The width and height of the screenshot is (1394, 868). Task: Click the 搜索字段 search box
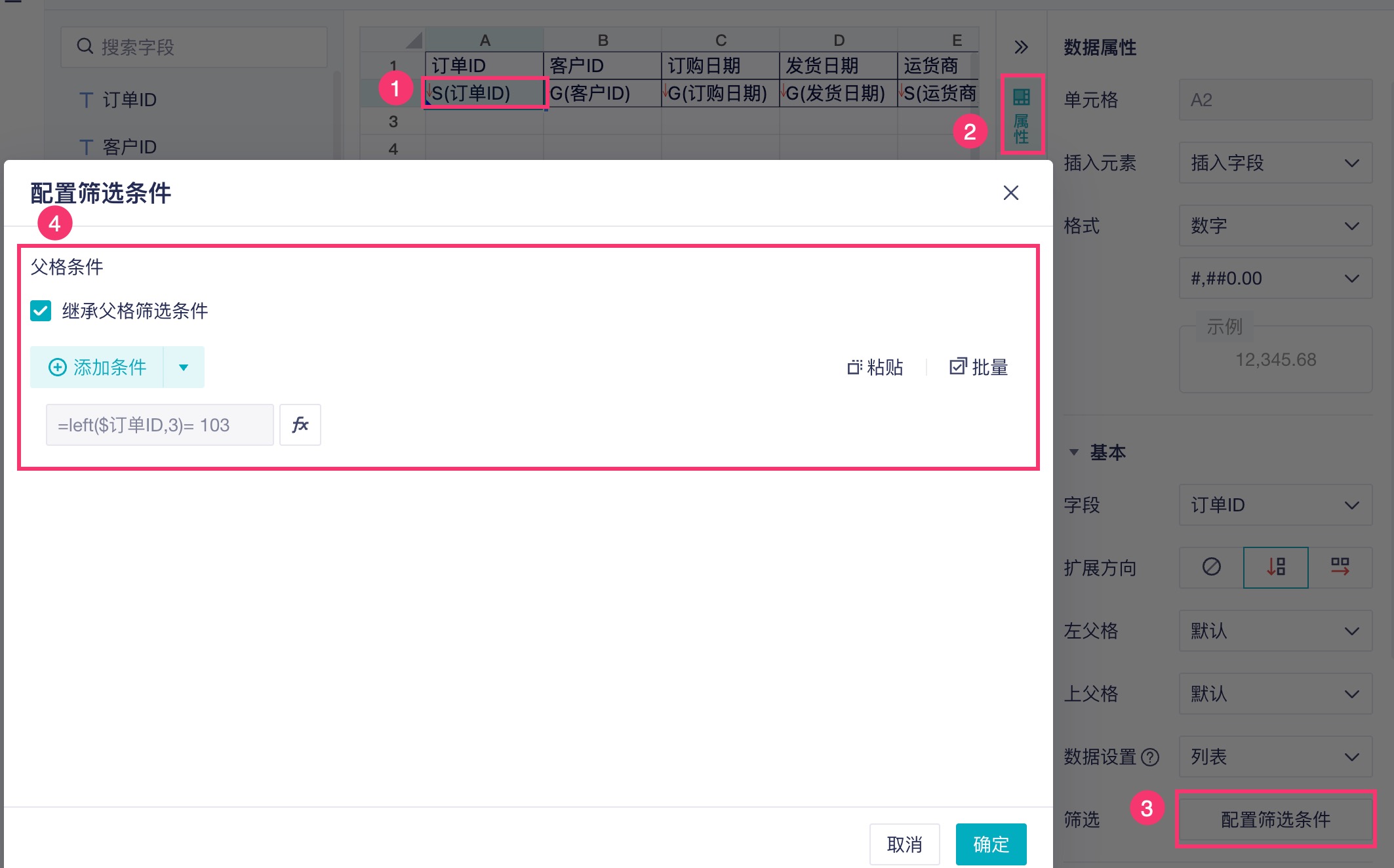194,47
